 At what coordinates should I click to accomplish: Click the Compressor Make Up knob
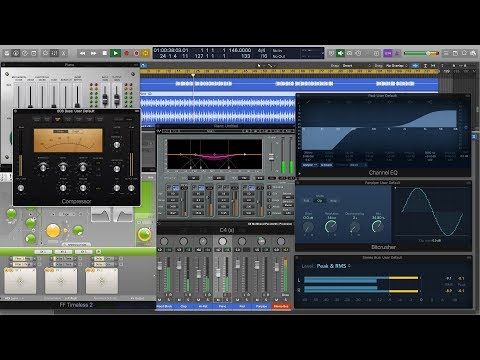[83, 167]
